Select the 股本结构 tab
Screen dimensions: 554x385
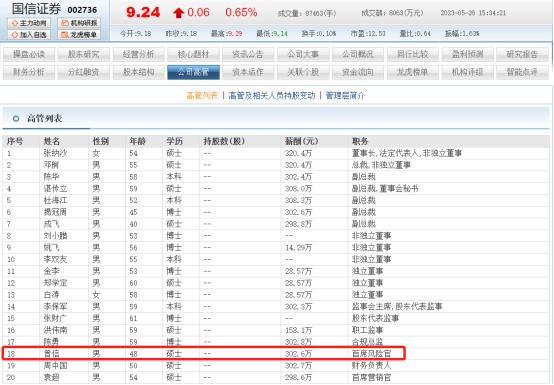pos(138,72)
